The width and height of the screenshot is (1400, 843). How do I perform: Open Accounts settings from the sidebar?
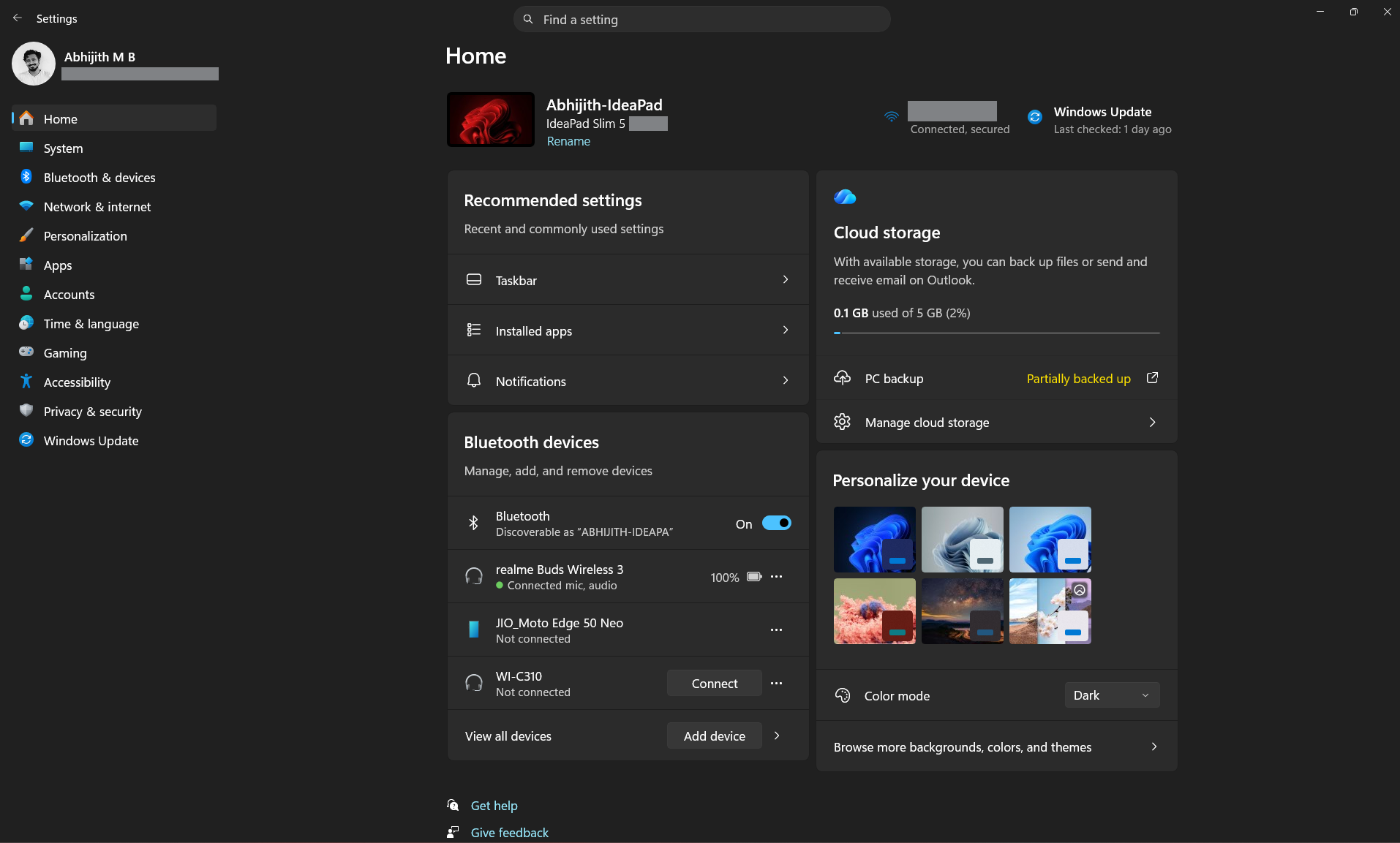pos(67,294)
